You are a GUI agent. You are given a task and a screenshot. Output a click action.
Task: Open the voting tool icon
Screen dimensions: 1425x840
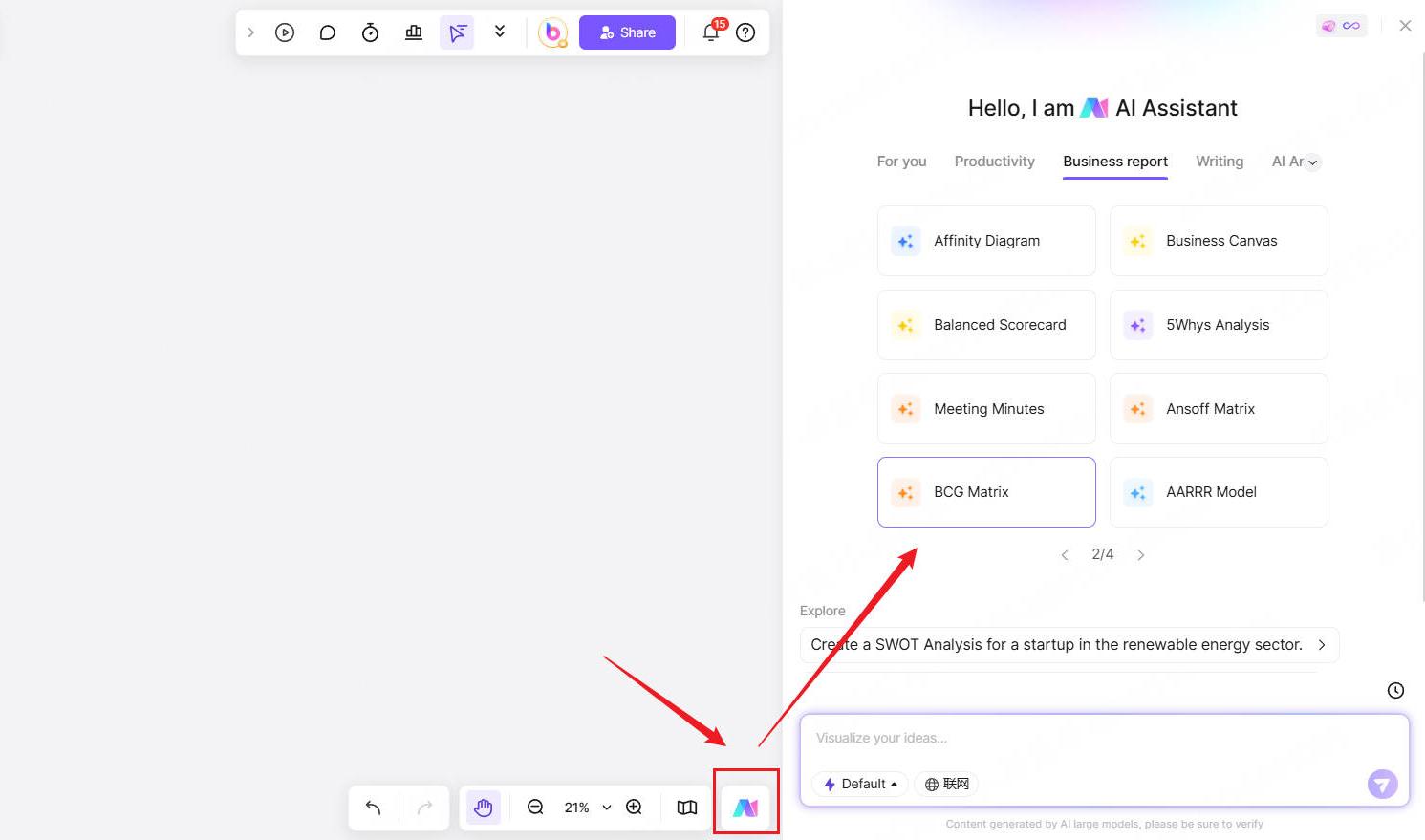pyautogui.click(x=414, y=32)
